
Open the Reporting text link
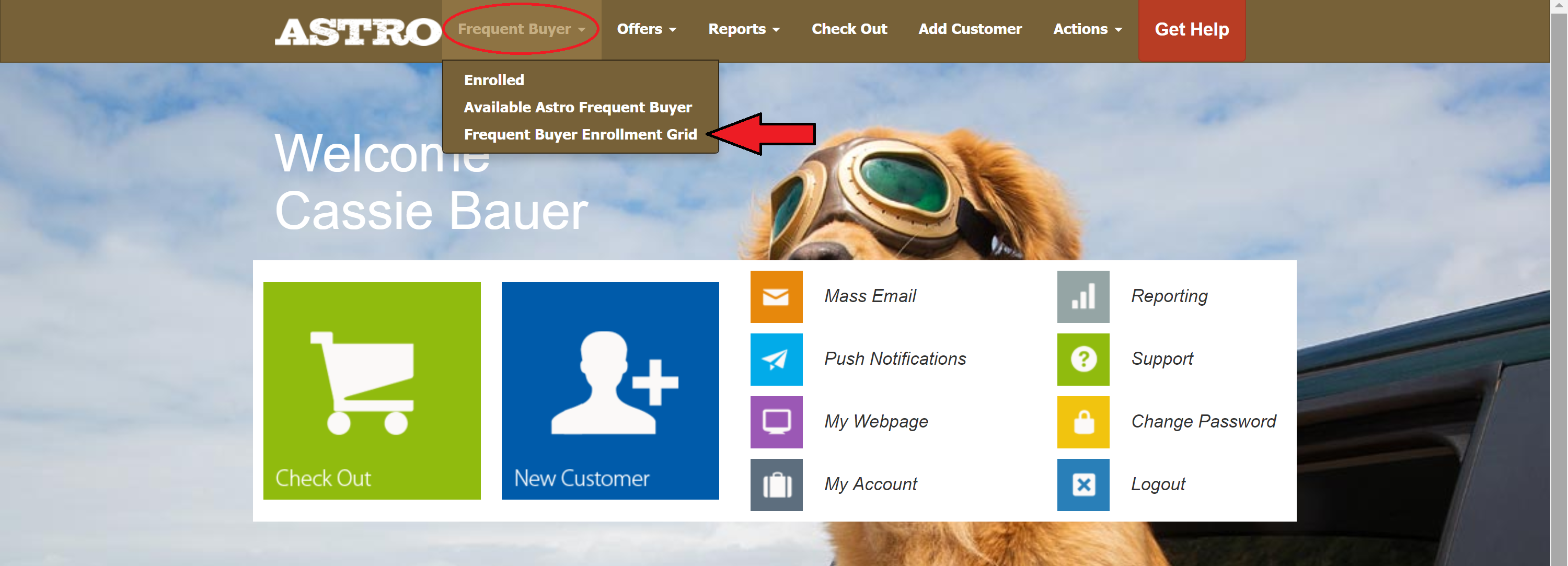coord(1169,296)
